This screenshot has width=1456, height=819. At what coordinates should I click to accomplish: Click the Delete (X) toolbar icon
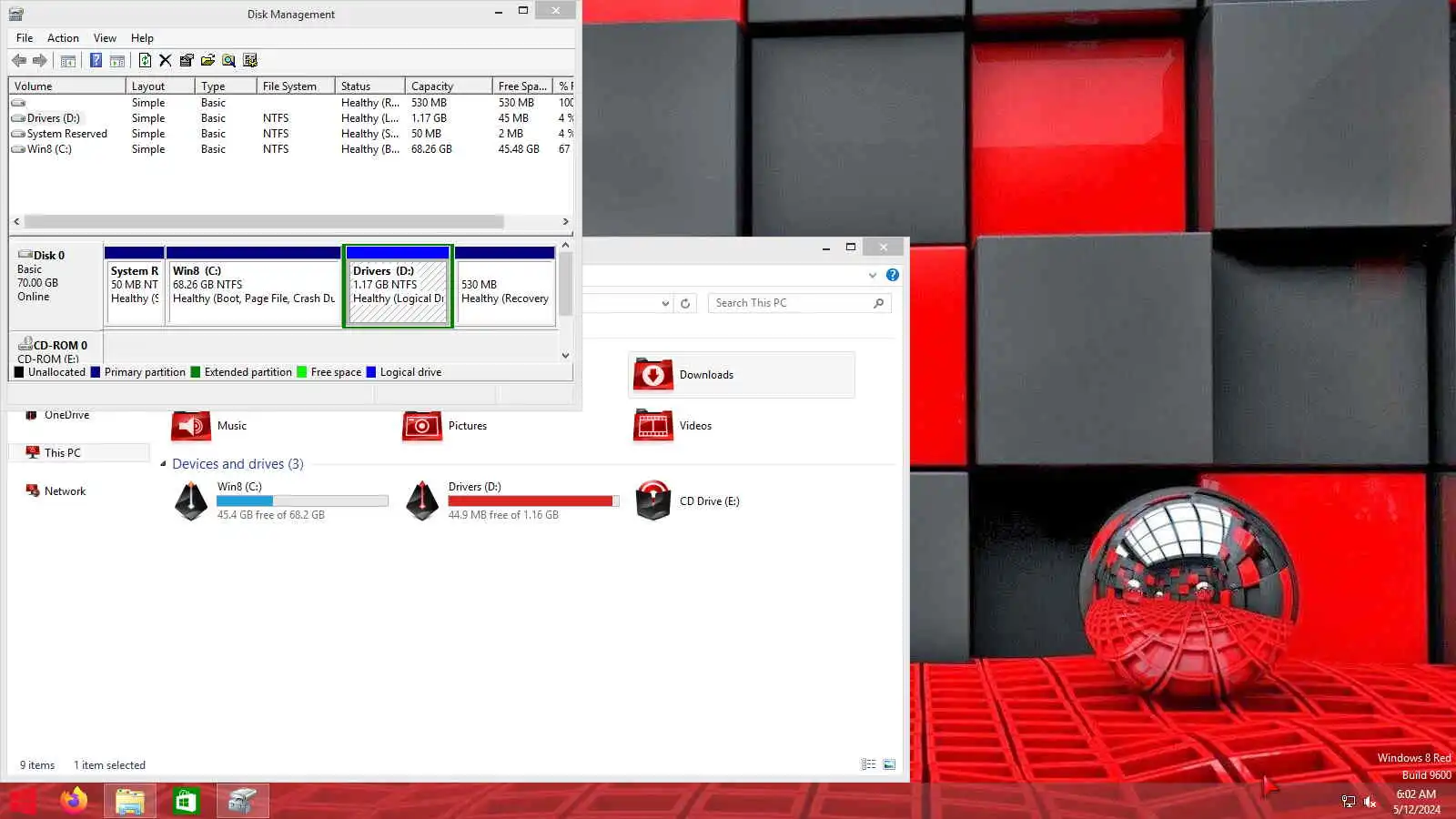tap(165, 61)
